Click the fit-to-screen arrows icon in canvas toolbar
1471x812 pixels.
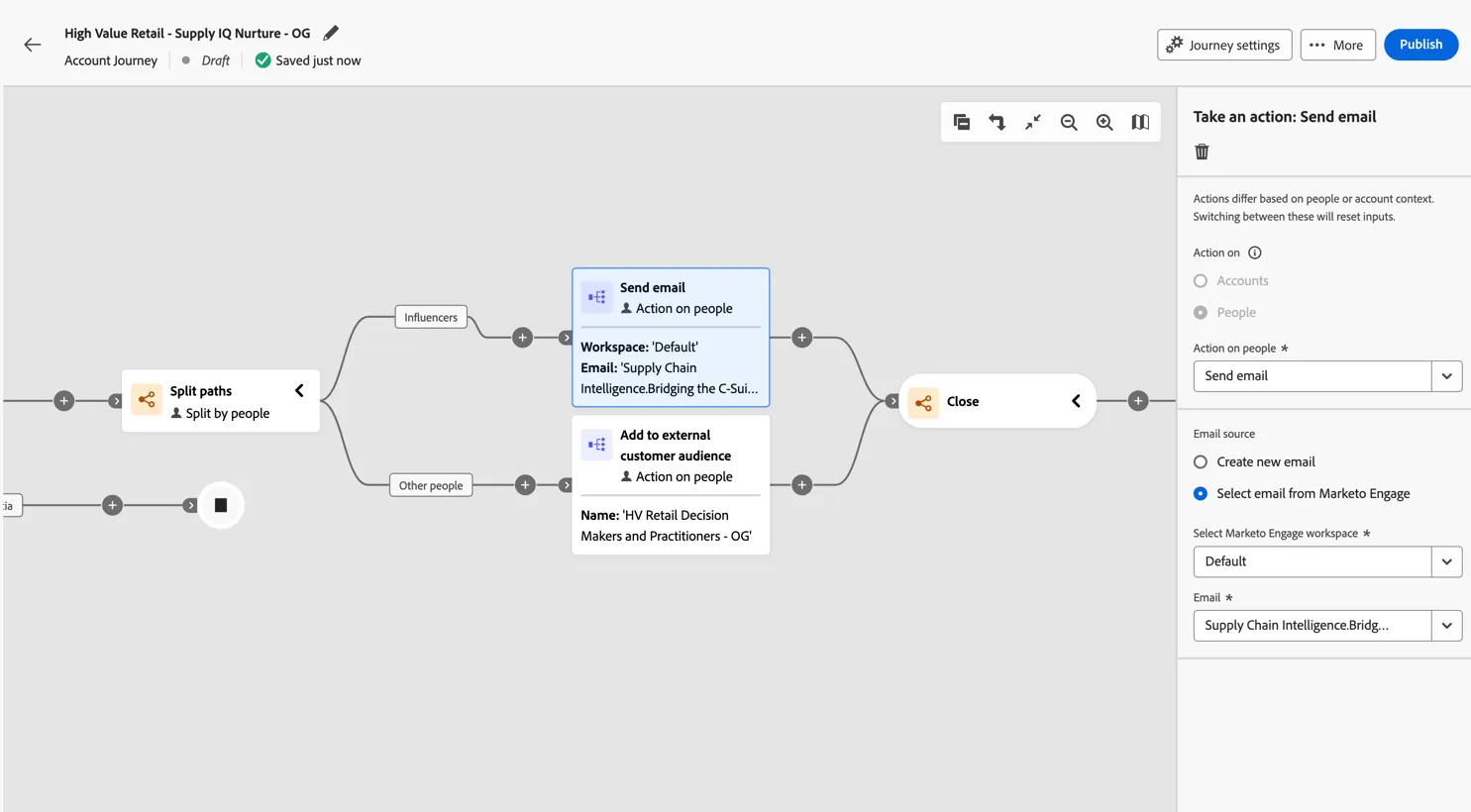pos(1033,122)
